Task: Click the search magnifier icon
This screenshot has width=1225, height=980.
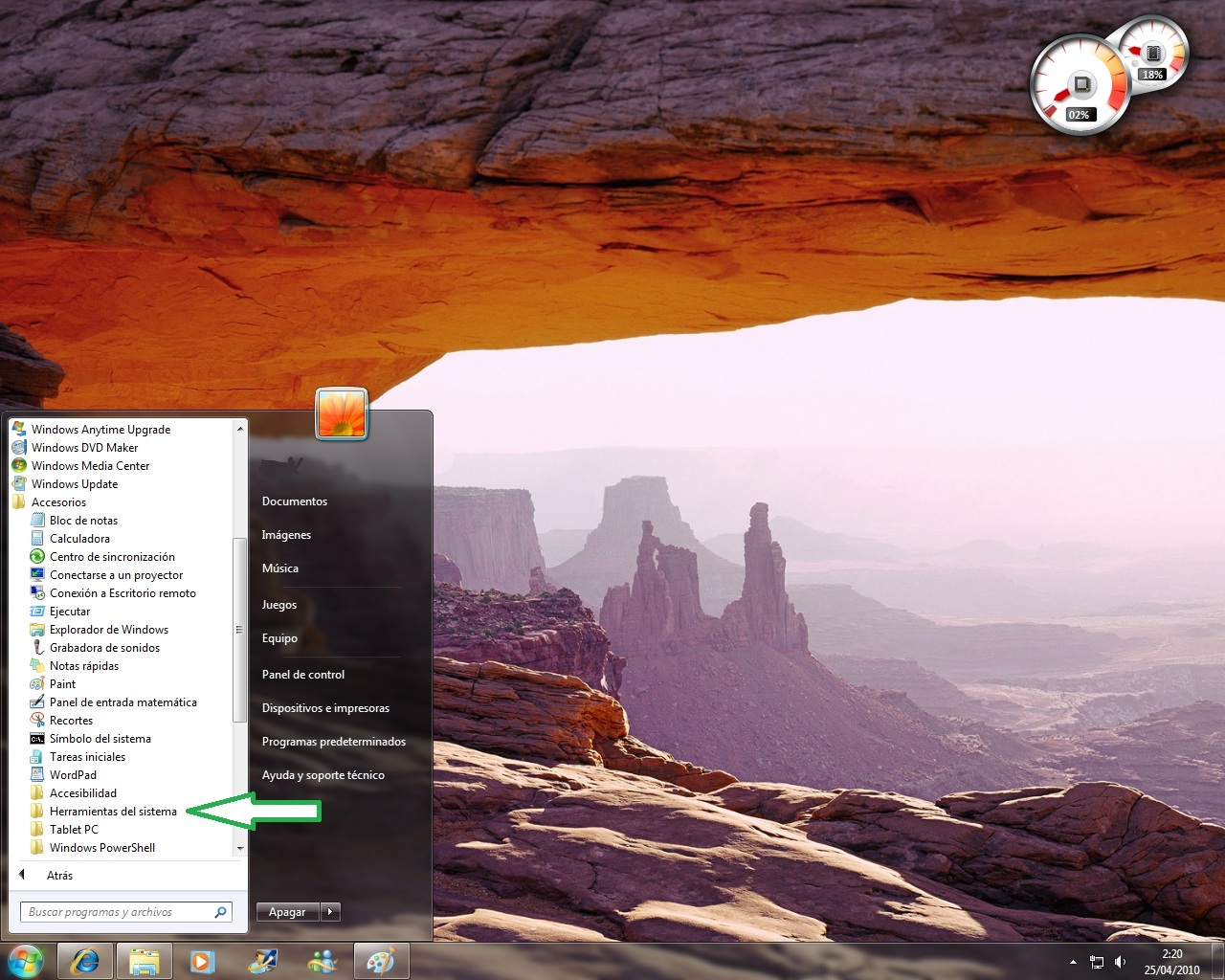Action: coord(221,912)
